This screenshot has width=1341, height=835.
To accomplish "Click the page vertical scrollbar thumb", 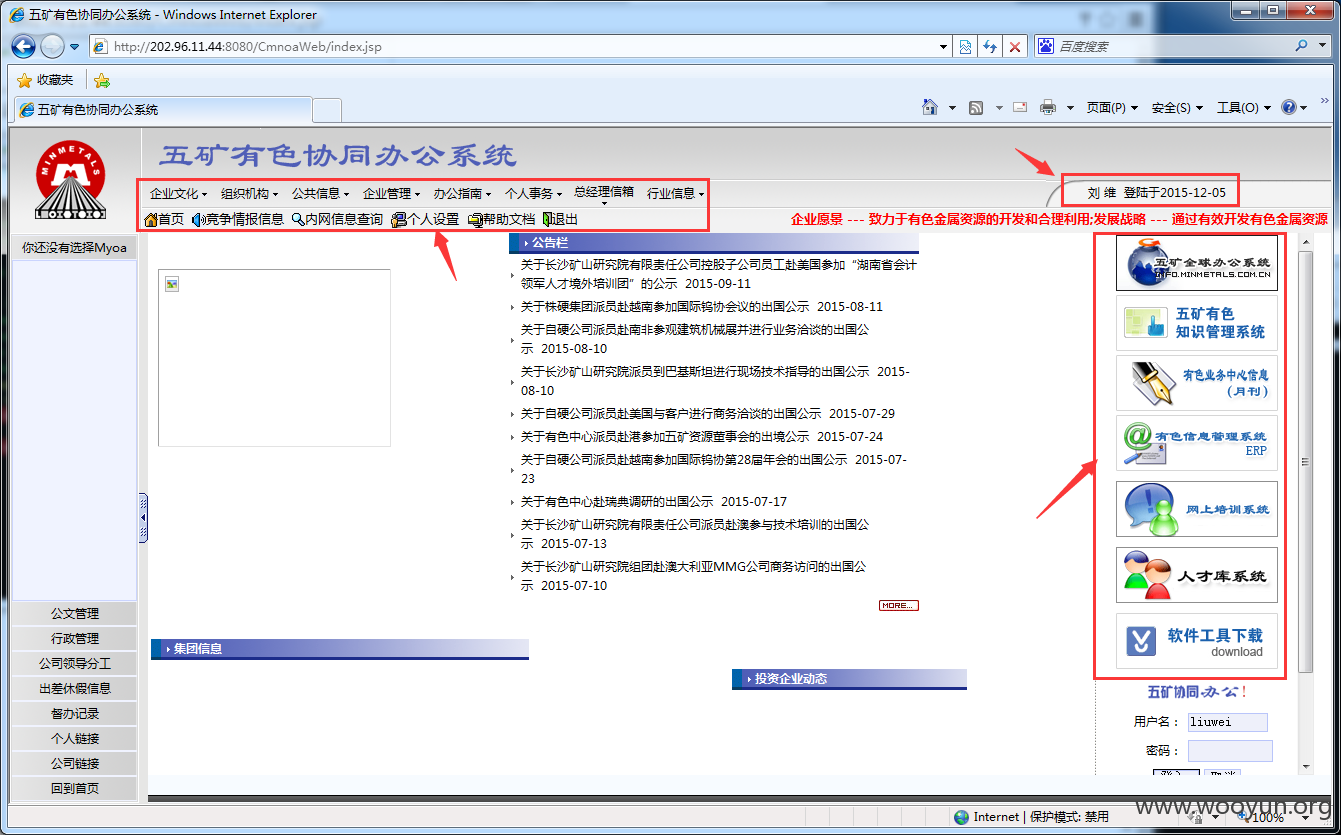I will coord(1305,462).
